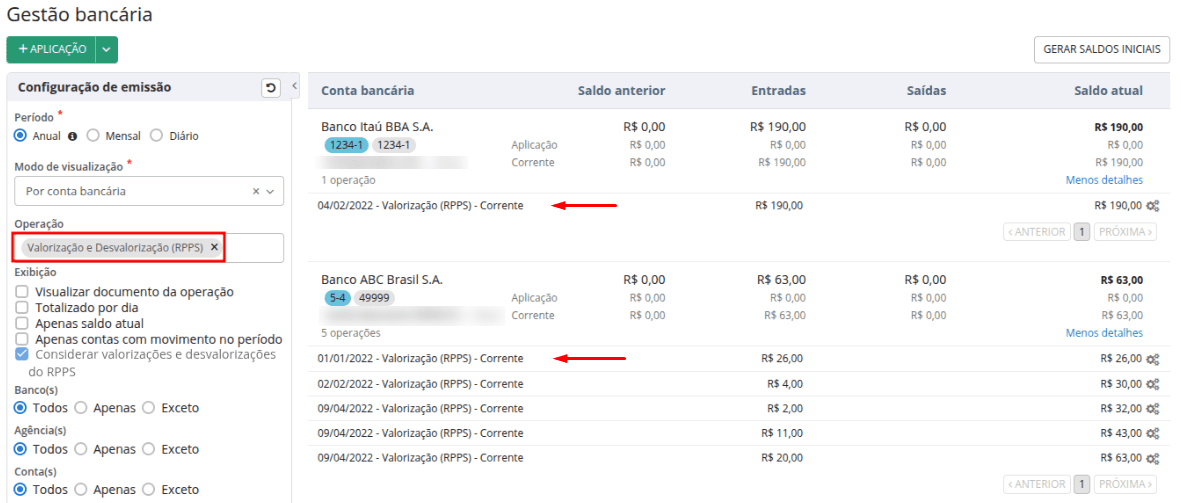Click the Saldo atual column header
Viewport: 1181px width, 503px height.
[x=1109, y=90]
